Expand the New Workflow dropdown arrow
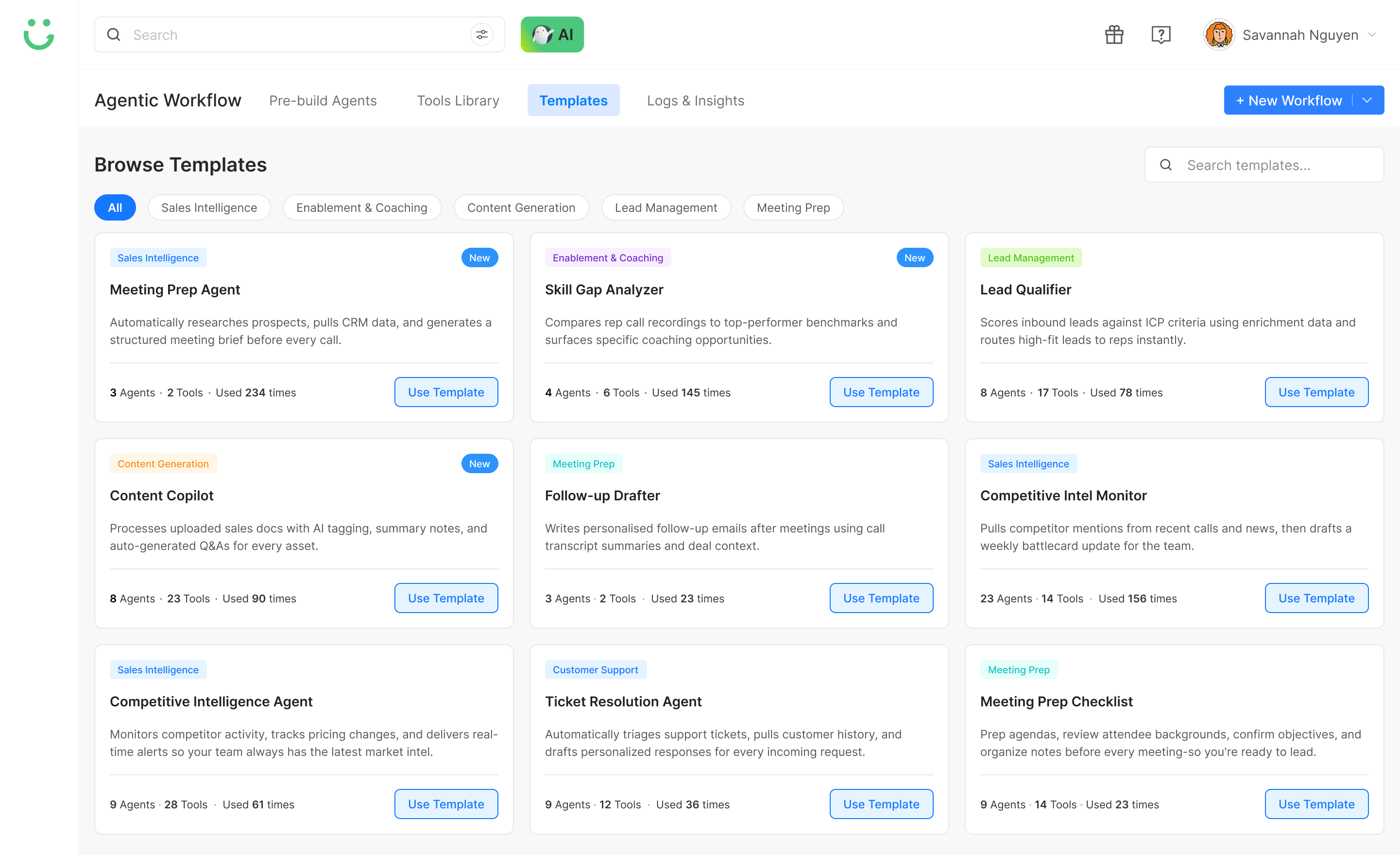This screenshot has height=855, width=1400. [1367, 100]
